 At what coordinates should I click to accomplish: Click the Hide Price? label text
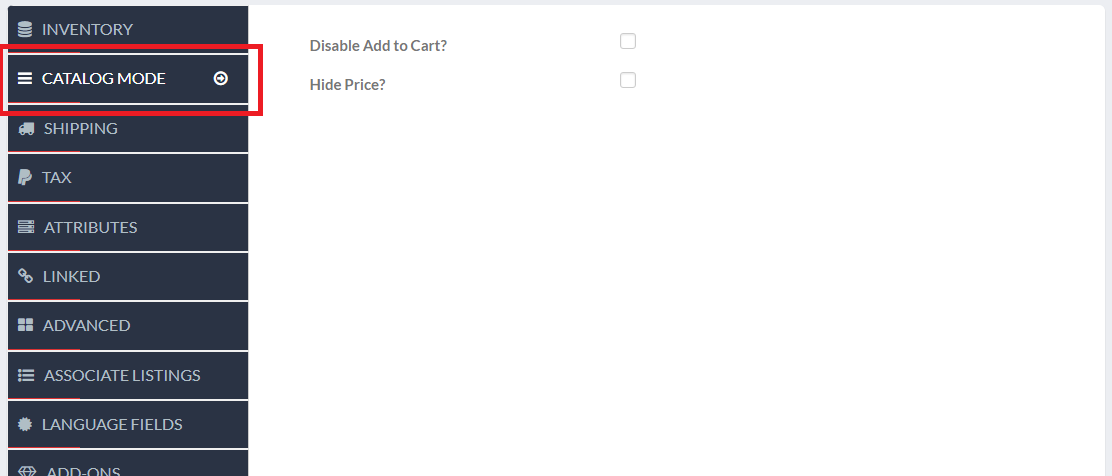(x=348, y=84)
